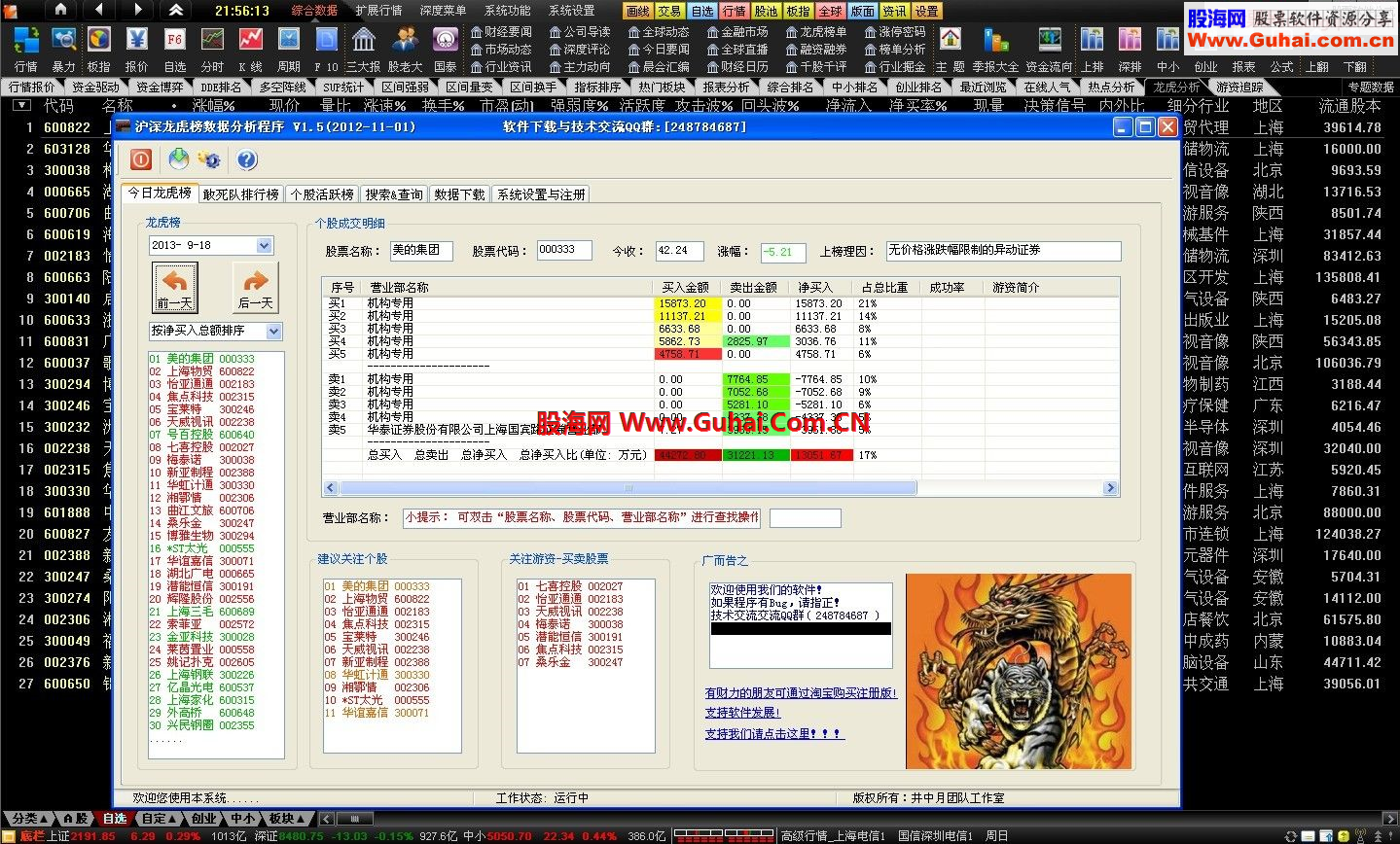Switch to 敢死队排行榜 tab

(241, 194)
